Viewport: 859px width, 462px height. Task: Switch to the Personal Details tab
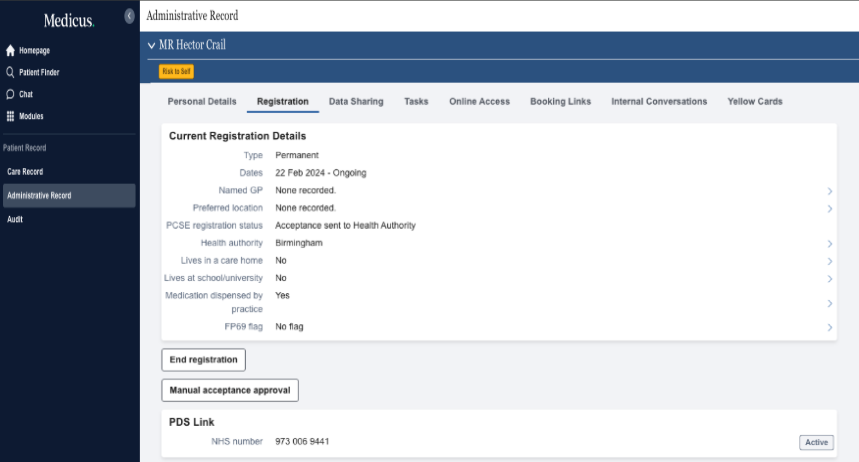(x=202, y=102)
